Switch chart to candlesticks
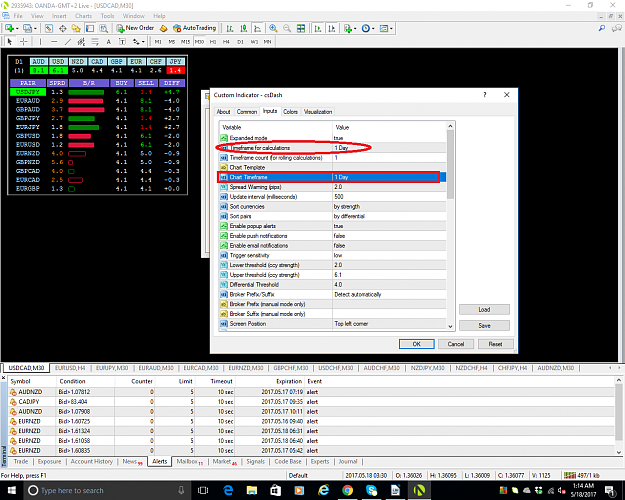625x500 pixels. tap(244, 28)
